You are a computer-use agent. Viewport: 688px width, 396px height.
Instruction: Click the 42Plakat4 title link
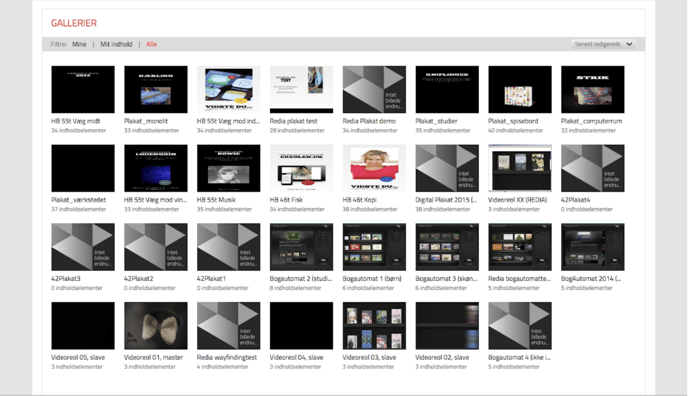point(576,200)
